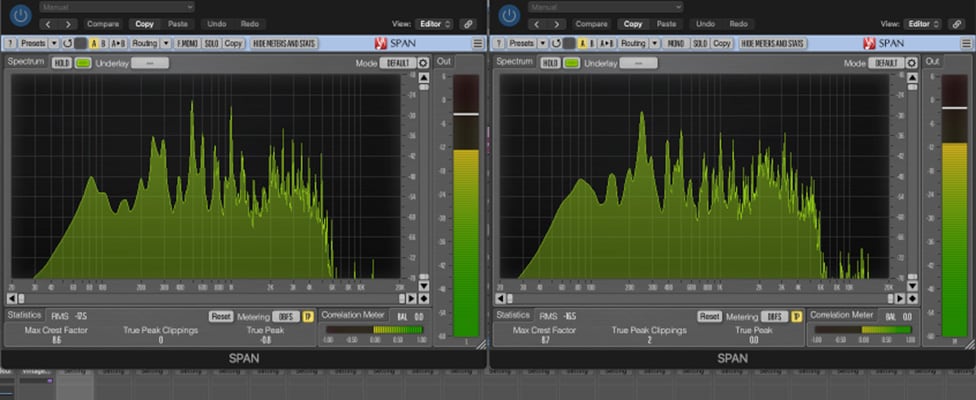The height and width of the screenshot is (400, 976).
Task: Toggle the right SPAN plugin power button
Action: [509, 16]
